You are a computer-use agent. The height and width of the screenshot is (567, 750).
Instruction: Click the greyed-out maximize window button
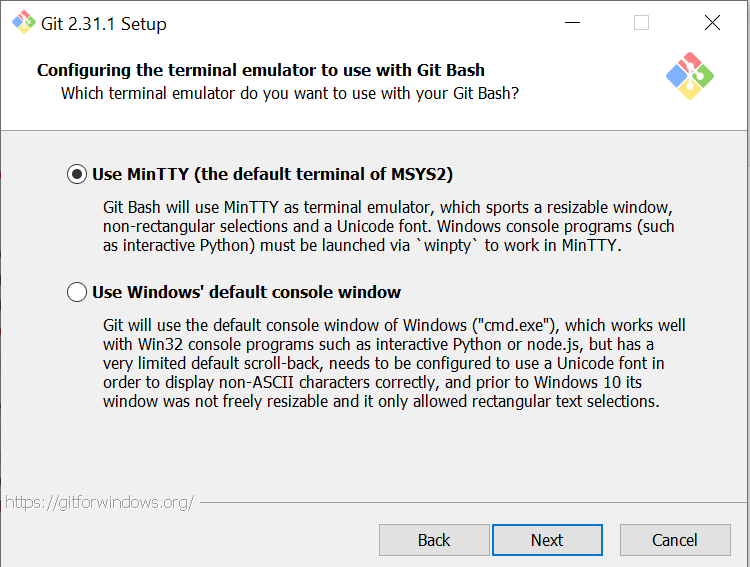coord(641,23)
